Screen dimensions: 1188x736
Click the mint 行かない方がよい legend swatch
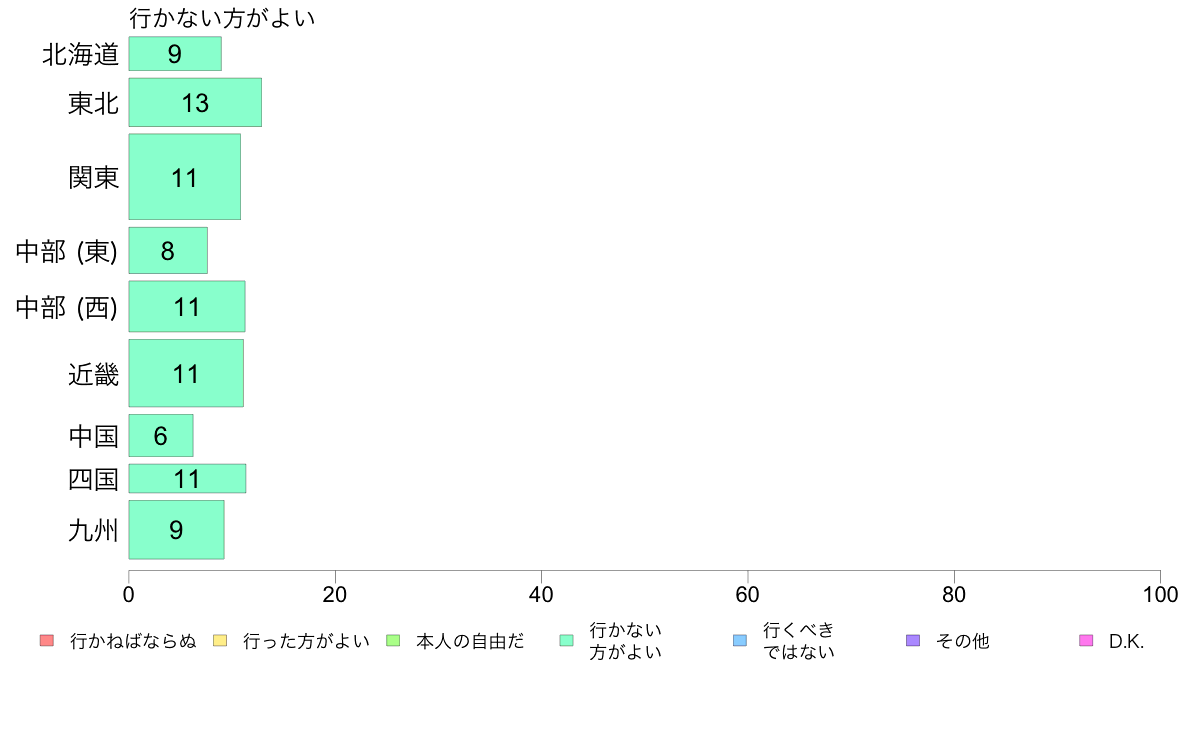(x=566, y=640)
